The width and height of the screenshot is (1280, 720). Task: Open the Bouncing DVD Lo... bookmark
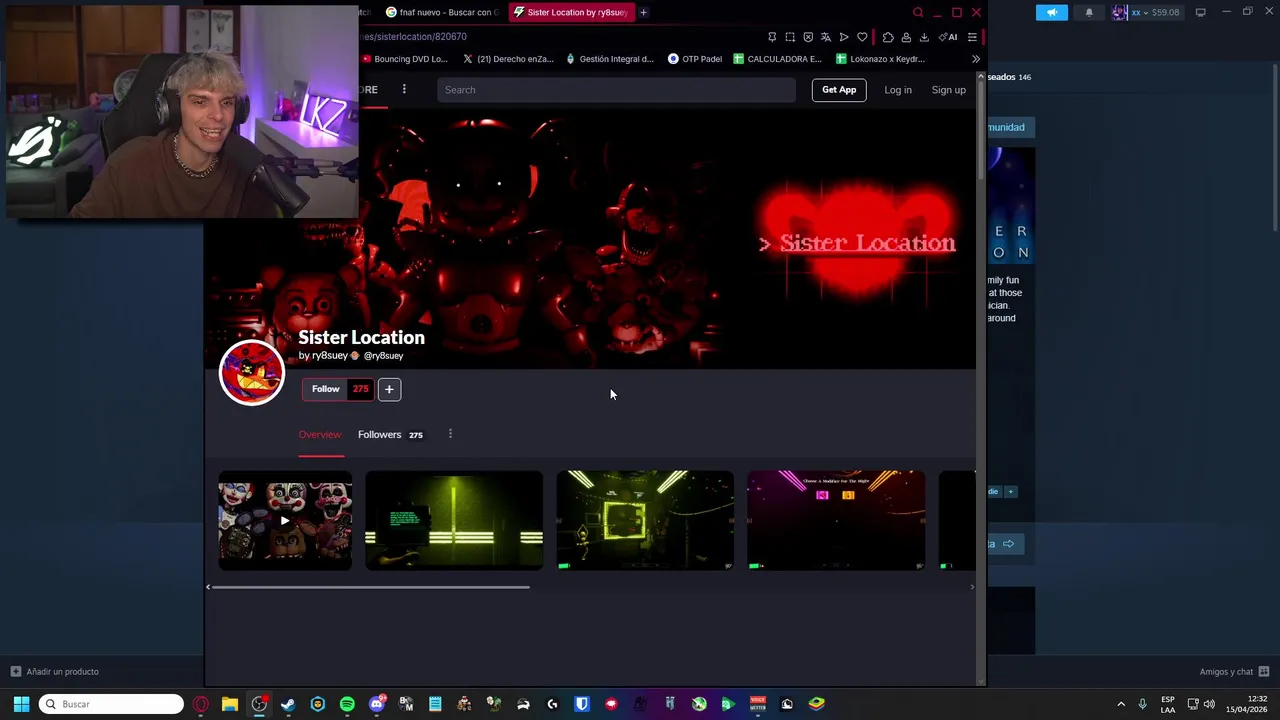[405, 59]
